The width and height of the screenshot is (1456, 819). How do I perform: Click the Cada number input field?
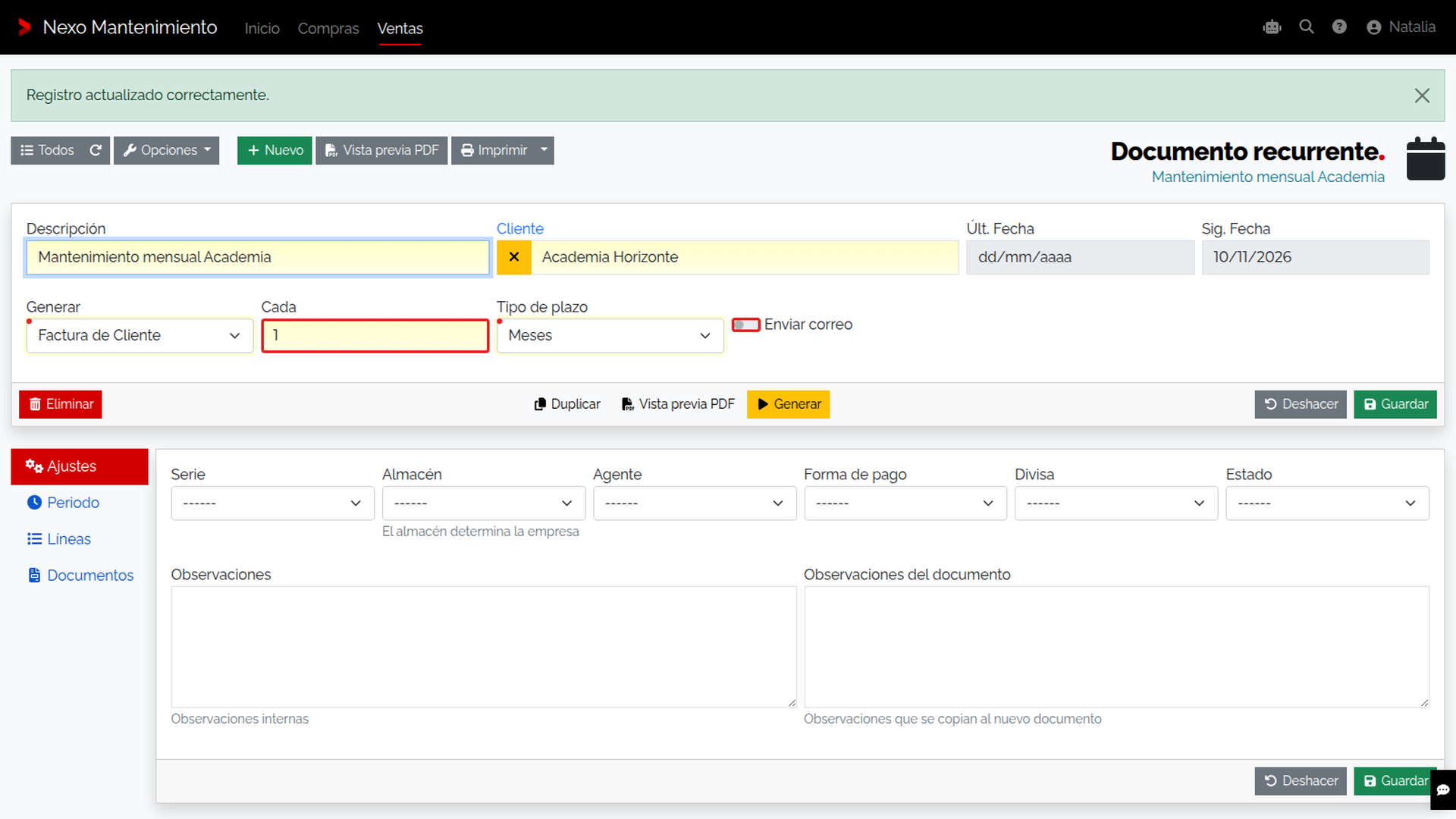pos(375,335)
